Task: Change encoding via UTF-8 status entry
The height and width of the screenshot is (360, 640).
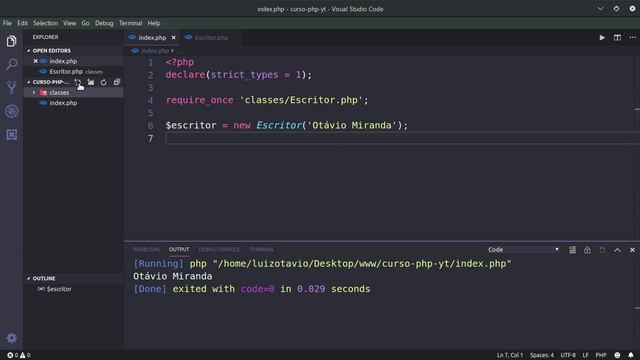Action: [x=568, y=355]
